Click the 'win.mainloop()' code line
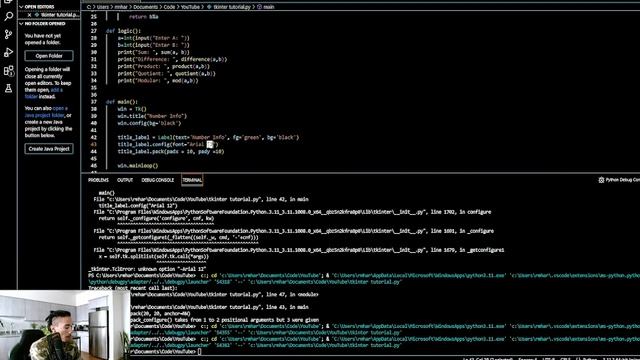The image size is (640, 360). pos(138,166)
